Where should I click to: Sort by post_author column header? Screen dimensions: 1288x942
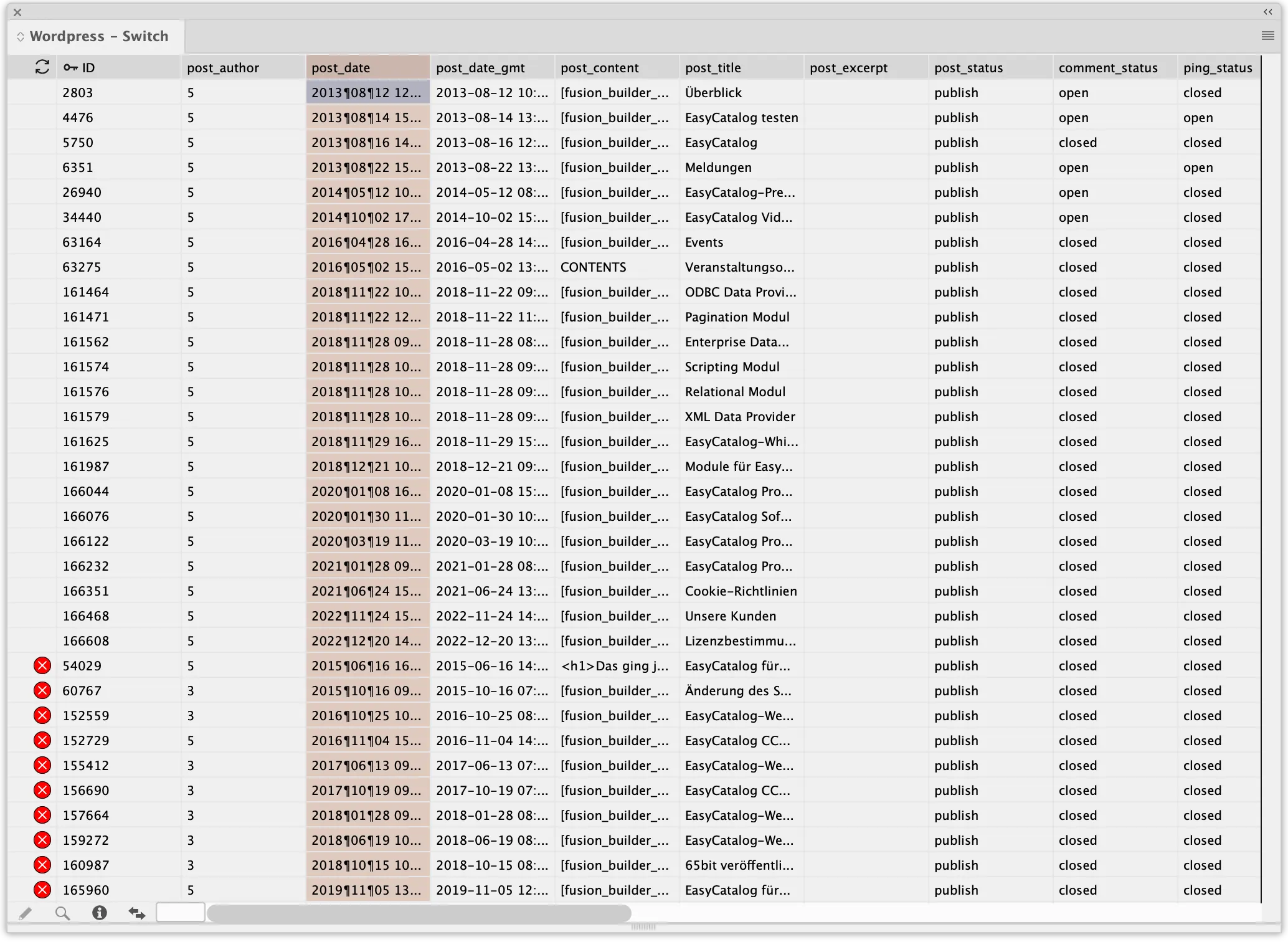coord(243,67)
